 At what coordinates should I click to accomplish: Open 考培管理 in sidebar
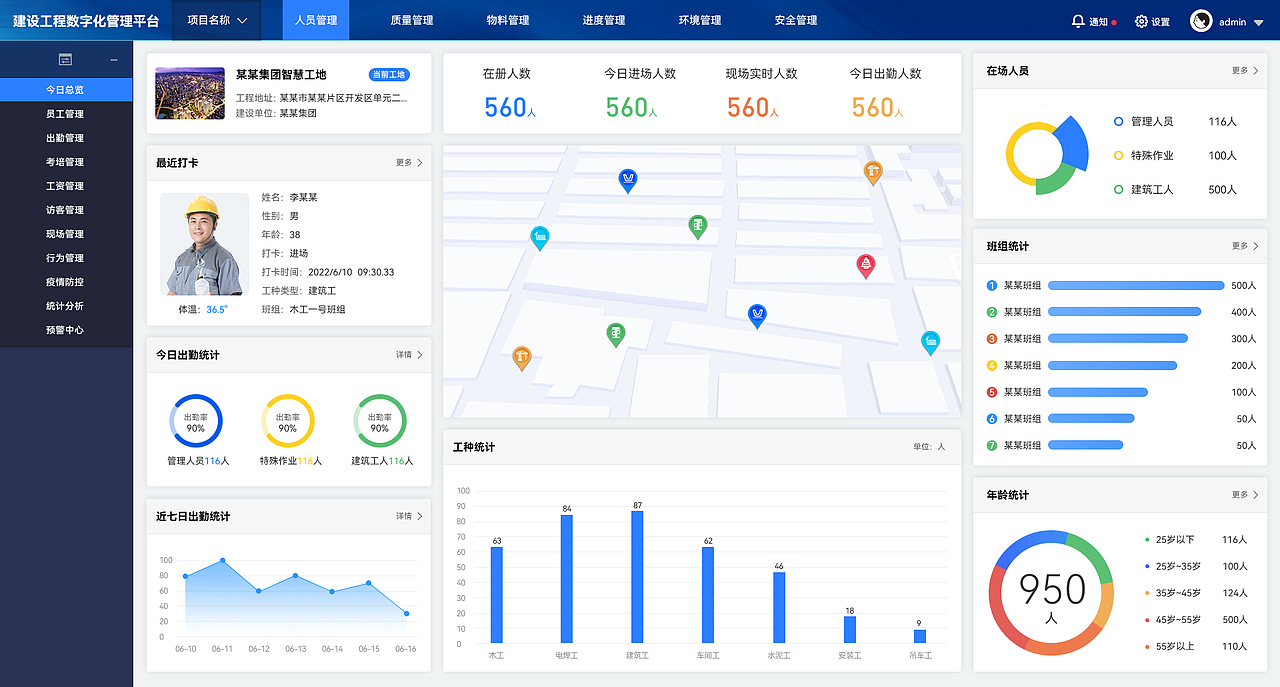tap(66, 162)
